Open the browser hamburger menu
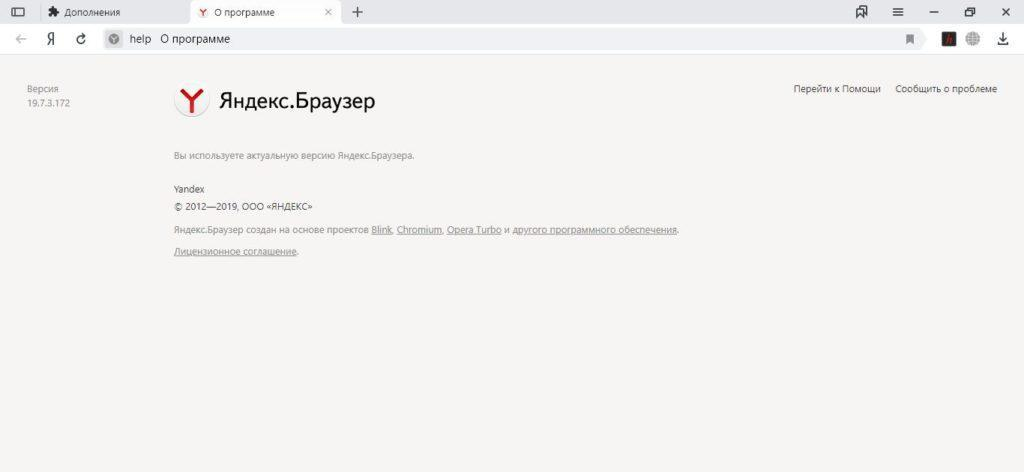The width and height of the screenshot is (1024, 472). pos(898,12)
